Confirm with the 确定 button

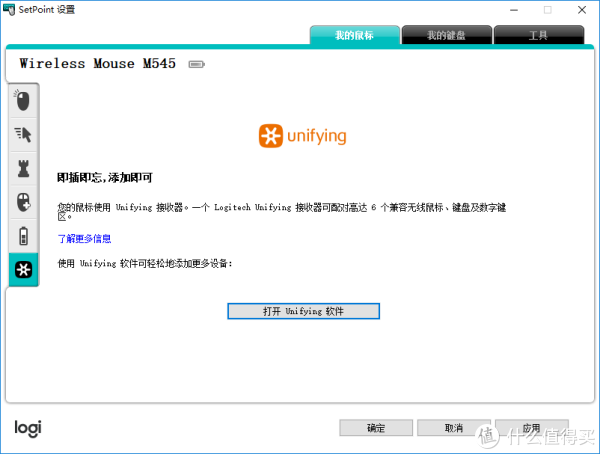coord(376,428)
